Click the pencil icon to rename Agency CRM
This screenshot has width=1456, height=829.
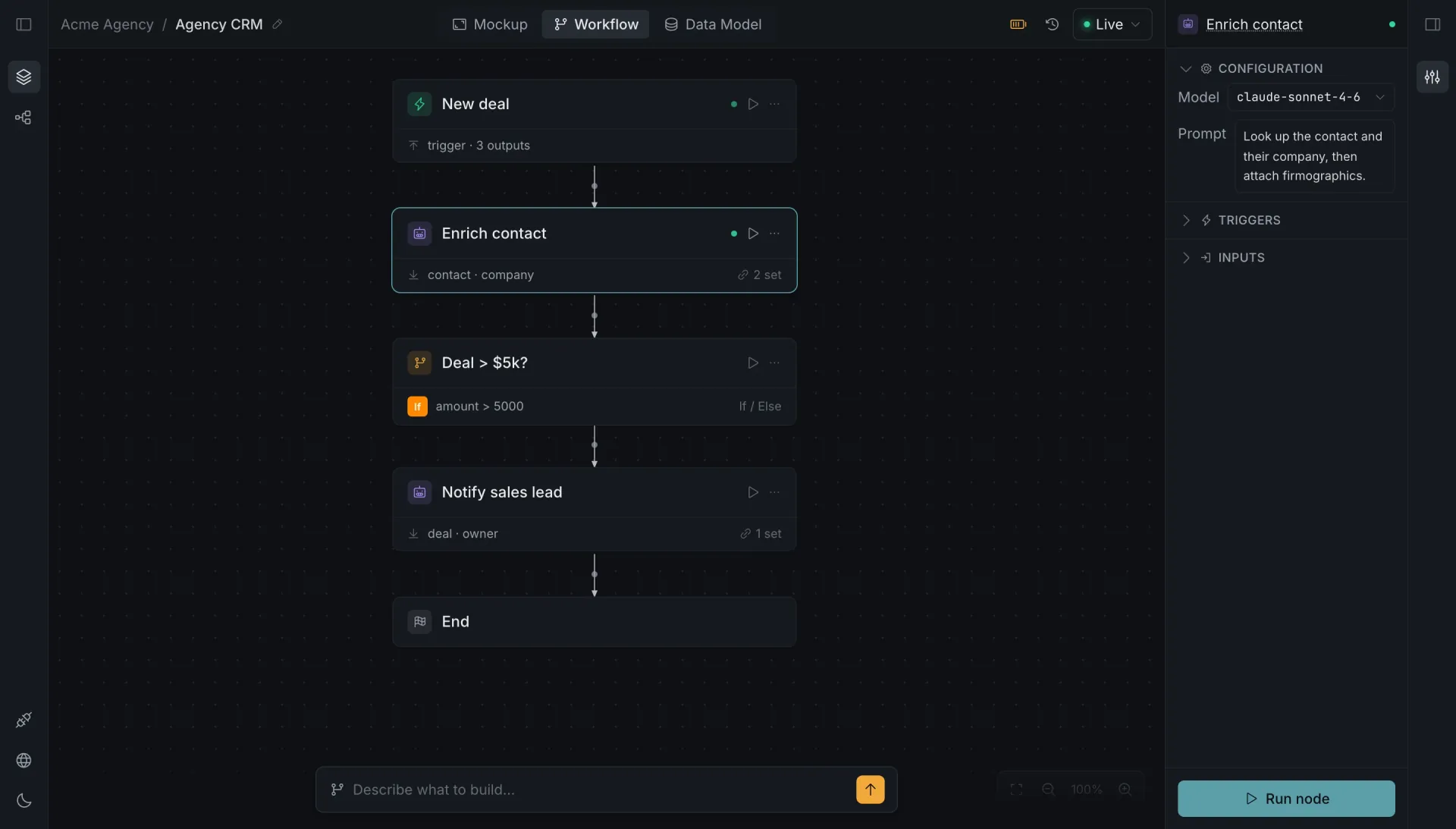278,24
